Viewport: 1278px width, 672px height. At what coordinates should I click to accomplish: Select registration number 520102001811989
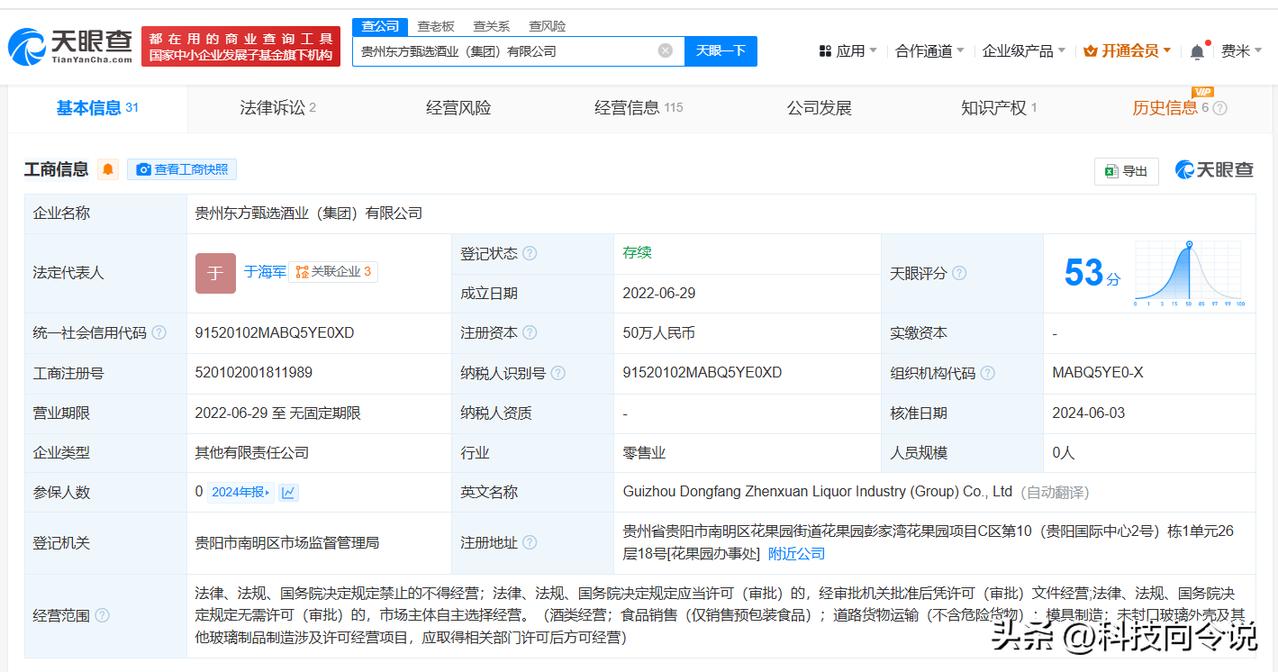[x=254, y=373]
